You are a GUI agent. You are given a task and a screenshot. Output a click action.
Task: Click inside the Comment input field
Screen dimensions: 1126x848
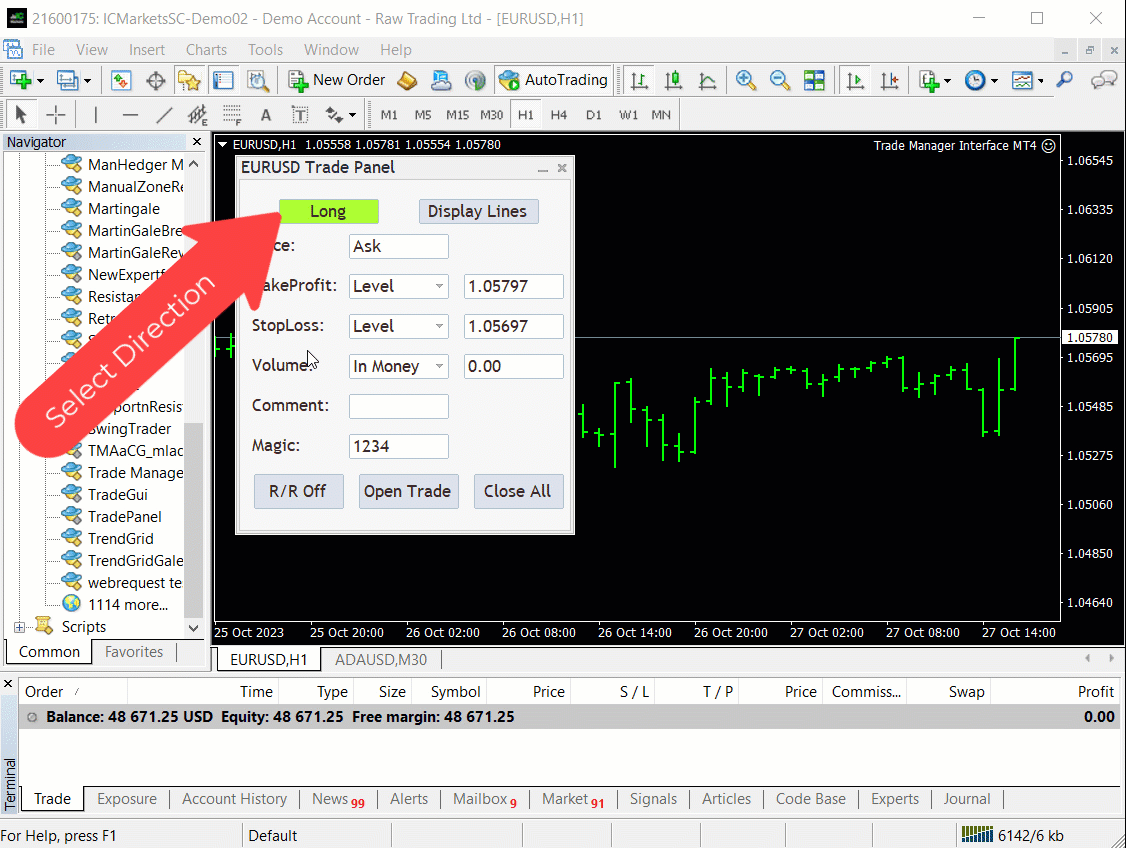coord(398,406)
